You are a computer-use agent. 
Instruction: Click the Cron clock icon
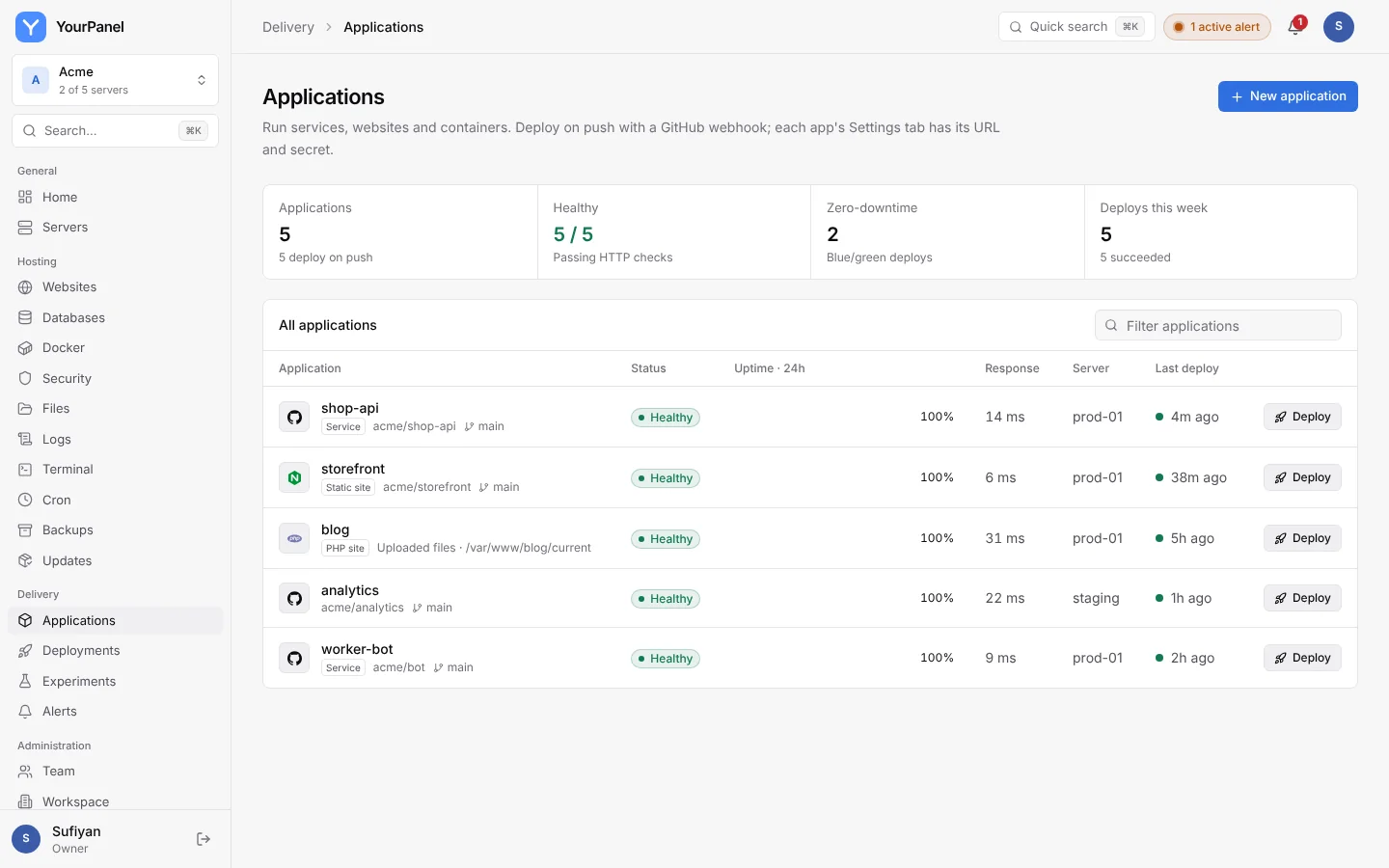(25, 500)
